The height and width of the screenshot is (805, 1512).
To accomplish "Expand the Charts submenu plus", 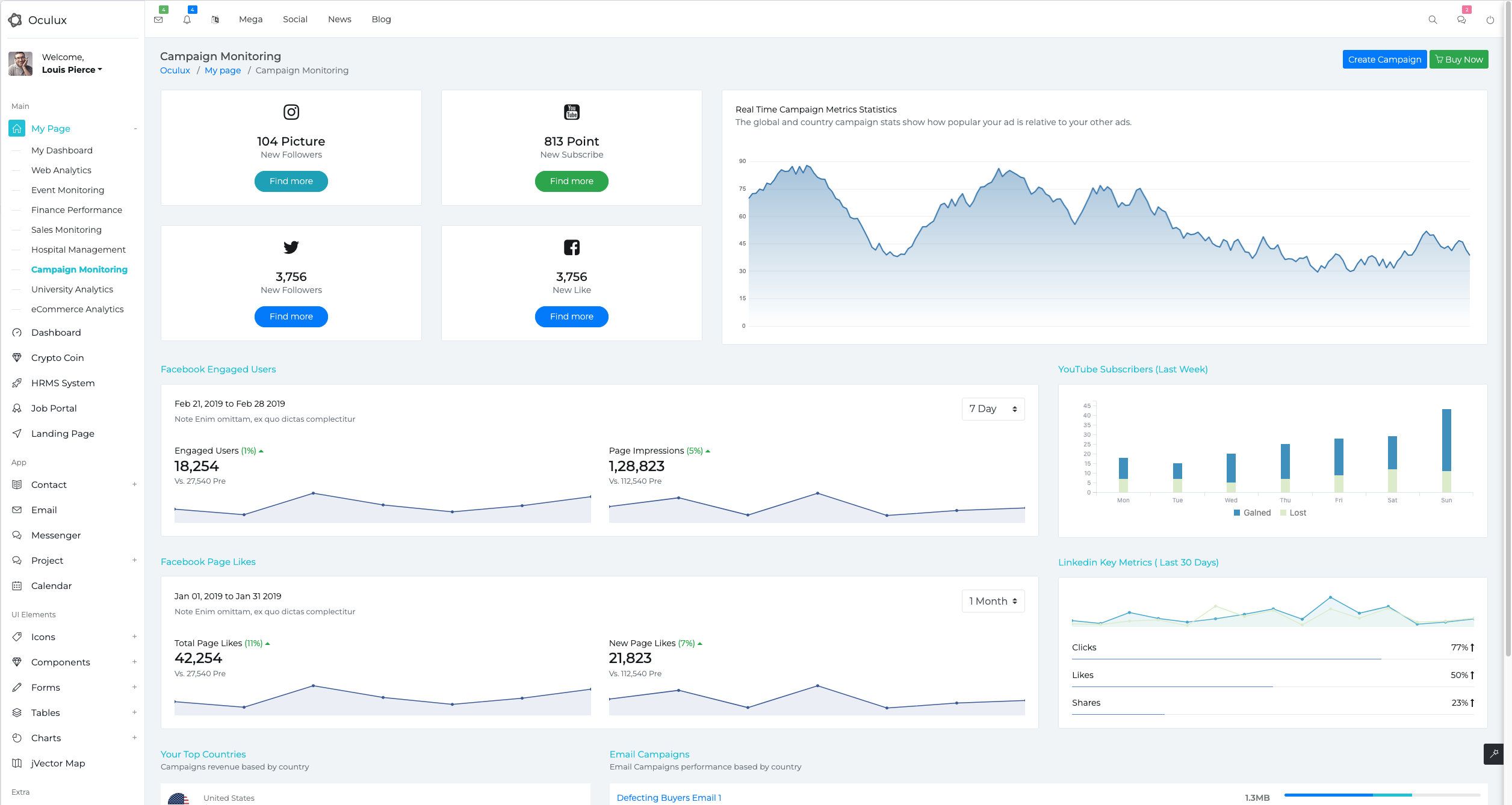I will pos(134,738).
